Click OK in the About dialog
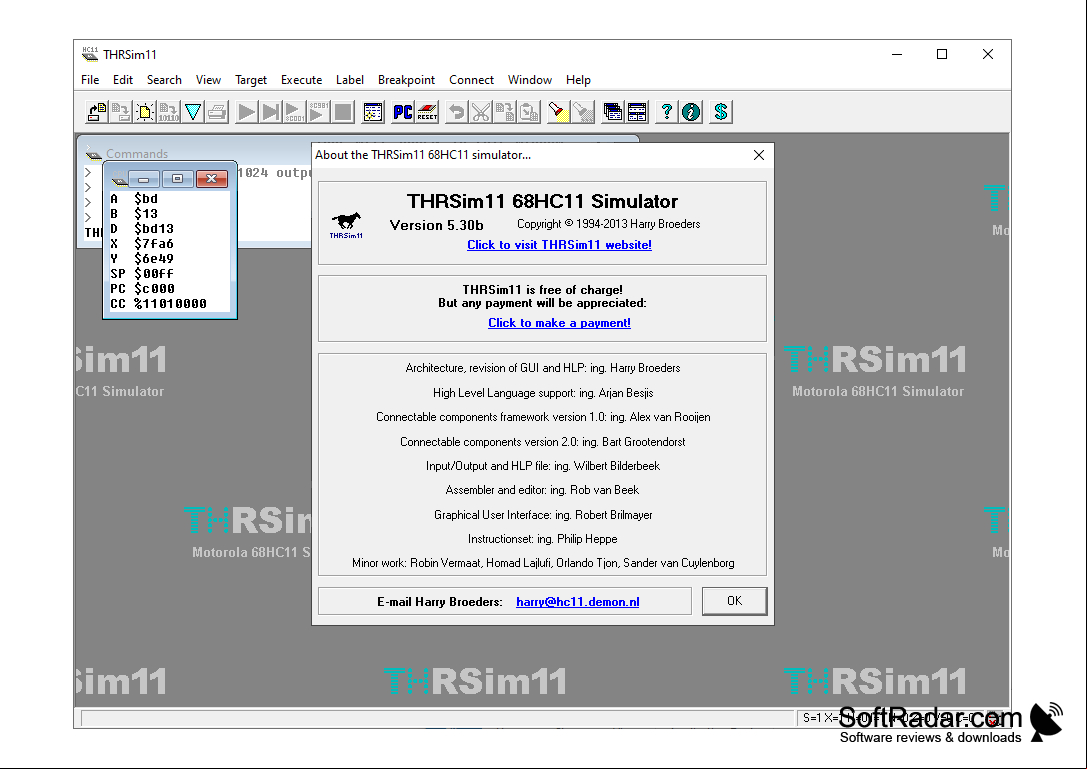 coord(735,601)
